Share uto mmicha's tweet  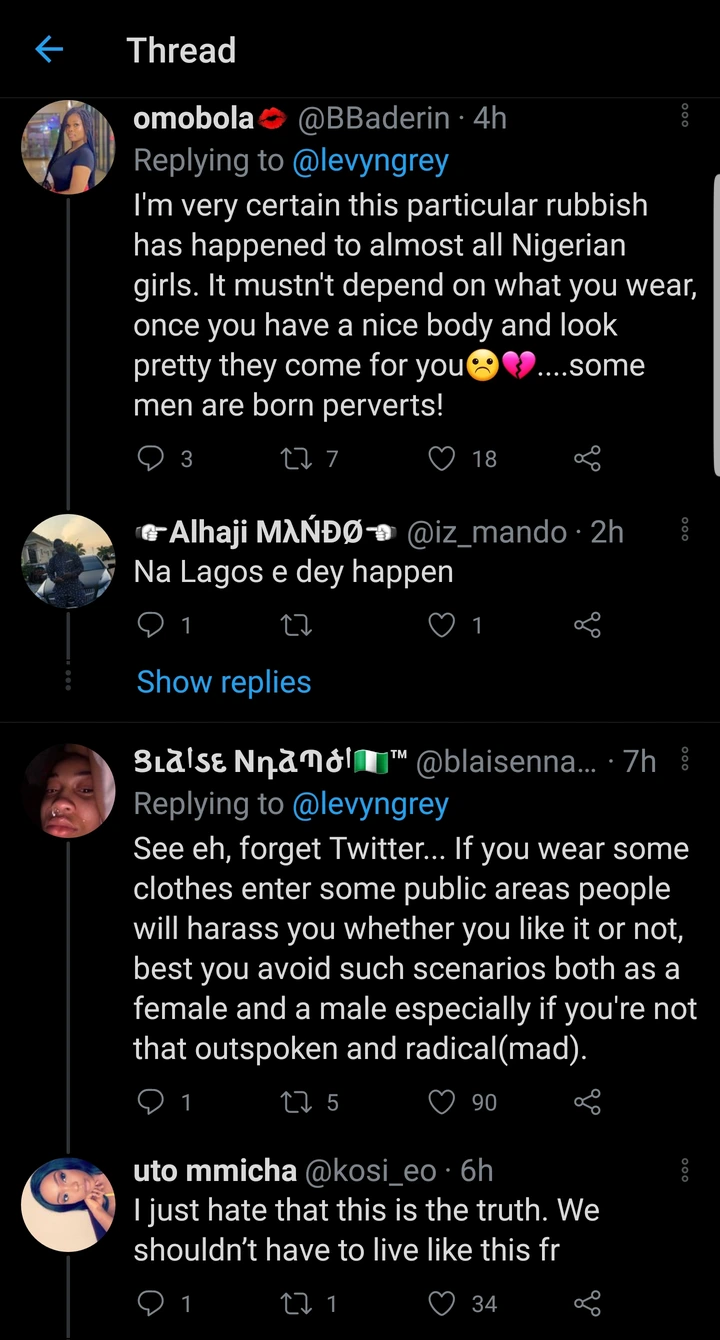(587, 1304)
